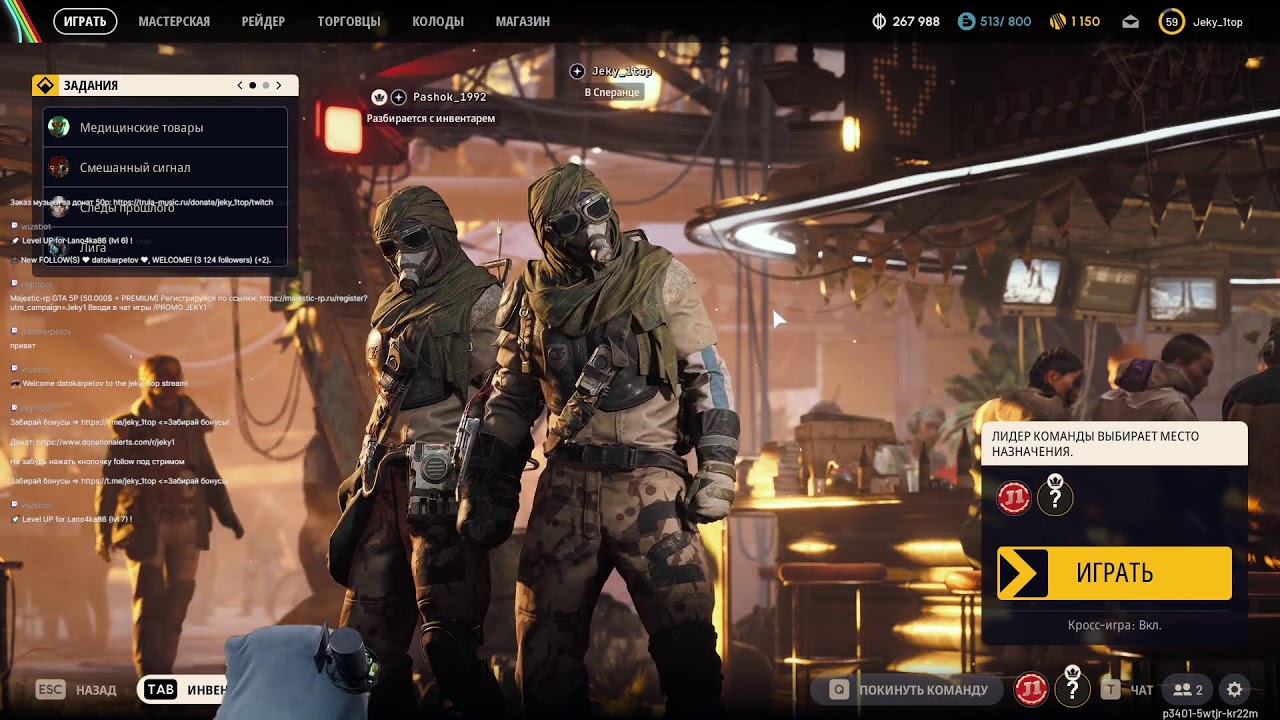This screenshot has width=1280, height=720.
Task: Click the level 59 badge
Action: tap(1171, 21)
